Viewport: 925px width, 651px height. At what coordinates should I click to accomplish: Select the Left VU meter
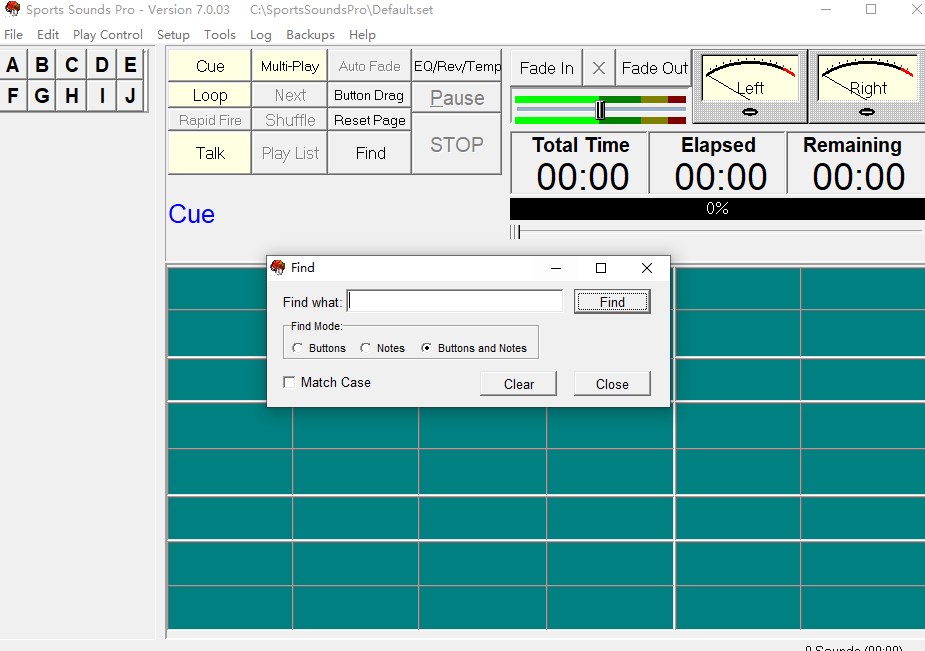click(x=749, y=86)
